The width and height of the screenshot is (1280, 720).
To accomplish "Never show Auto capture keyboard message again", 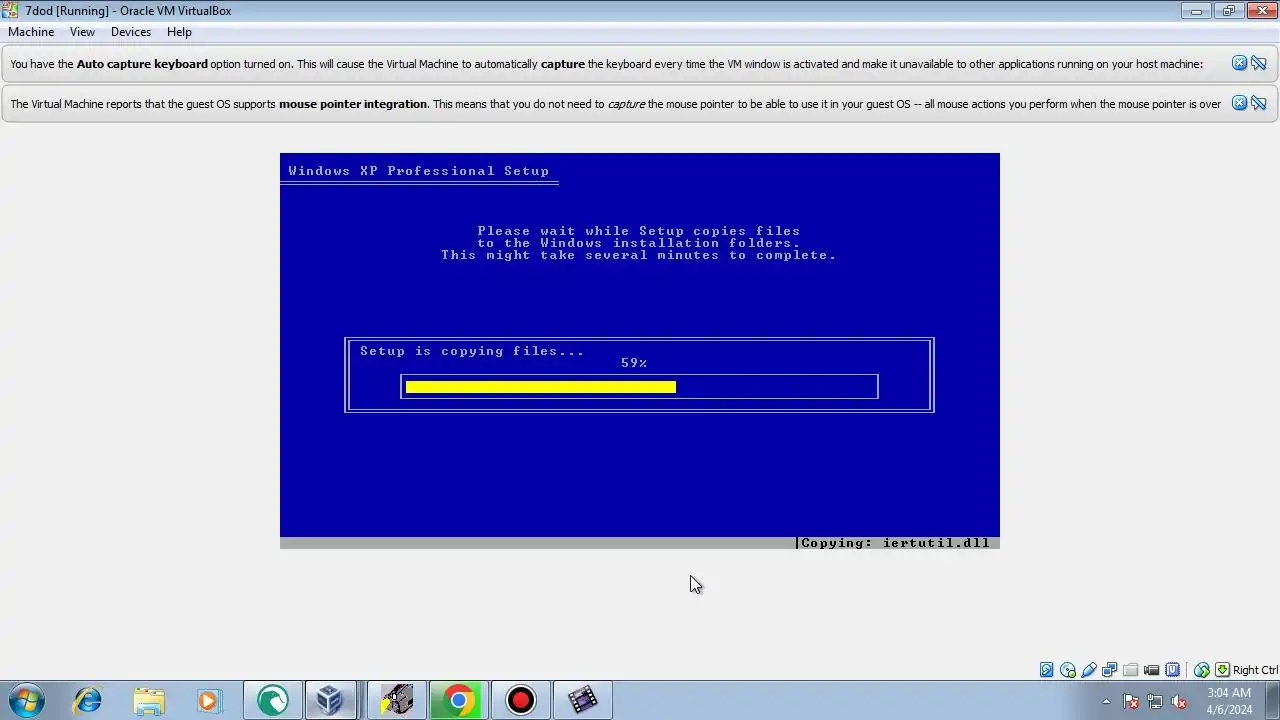I will (x=1259, y=63).
